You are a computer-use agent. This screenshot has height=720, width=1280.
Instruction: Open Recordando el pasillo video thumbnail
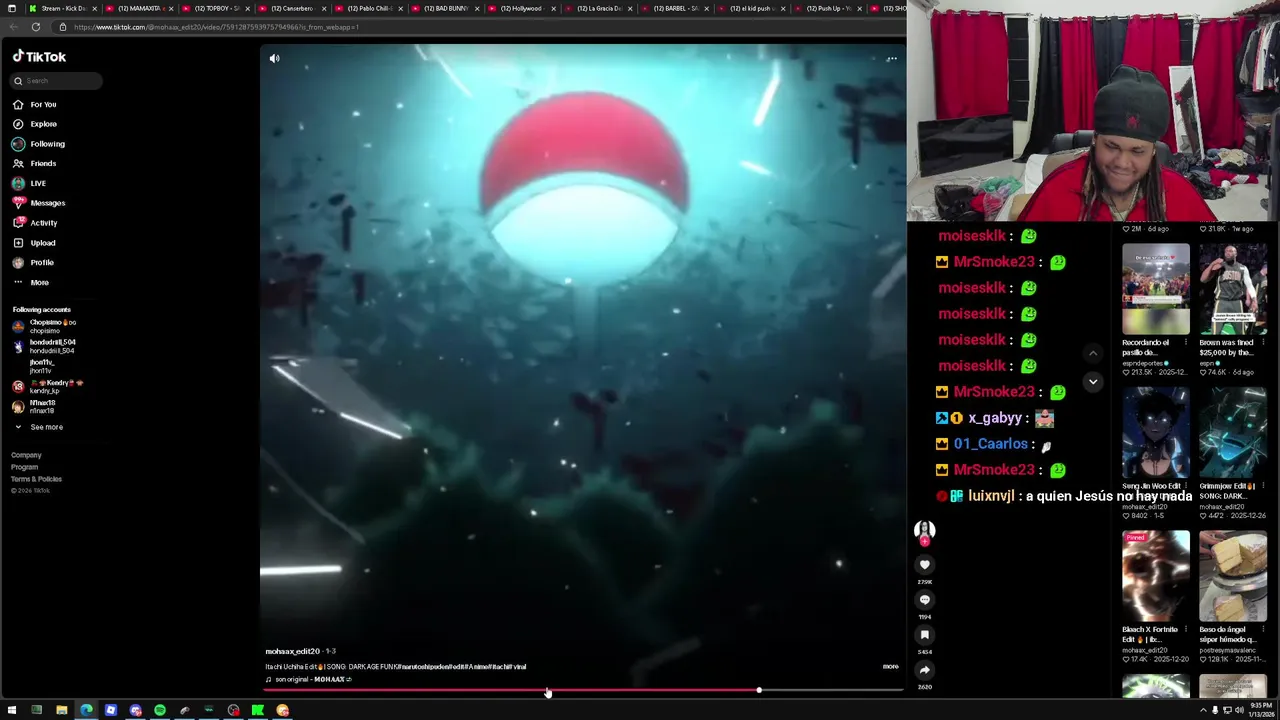click(x=1156, y=289)
